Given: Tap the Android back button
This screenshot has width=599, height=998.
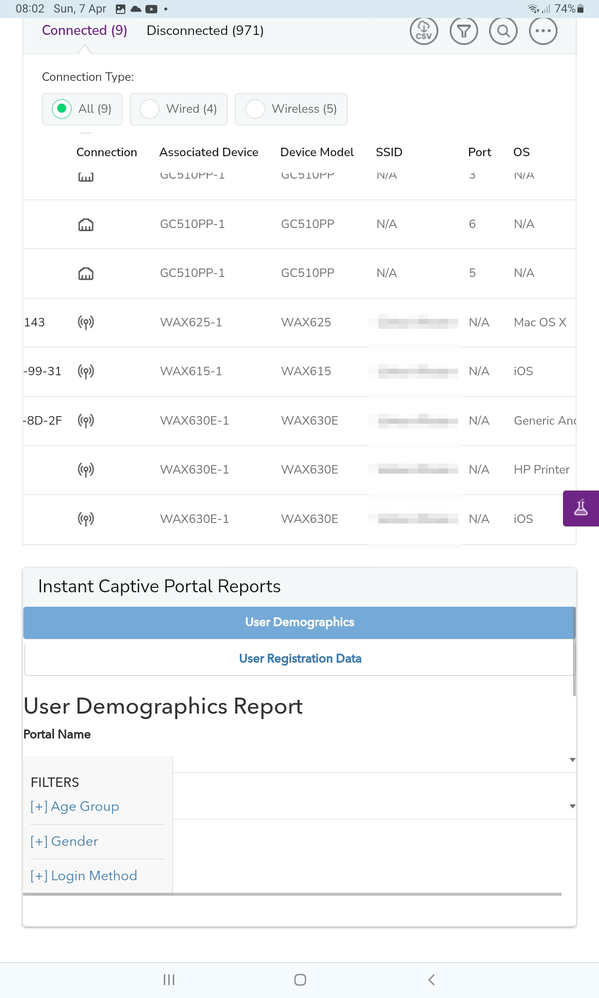Looking at the screenshot, I should point(431,980).
